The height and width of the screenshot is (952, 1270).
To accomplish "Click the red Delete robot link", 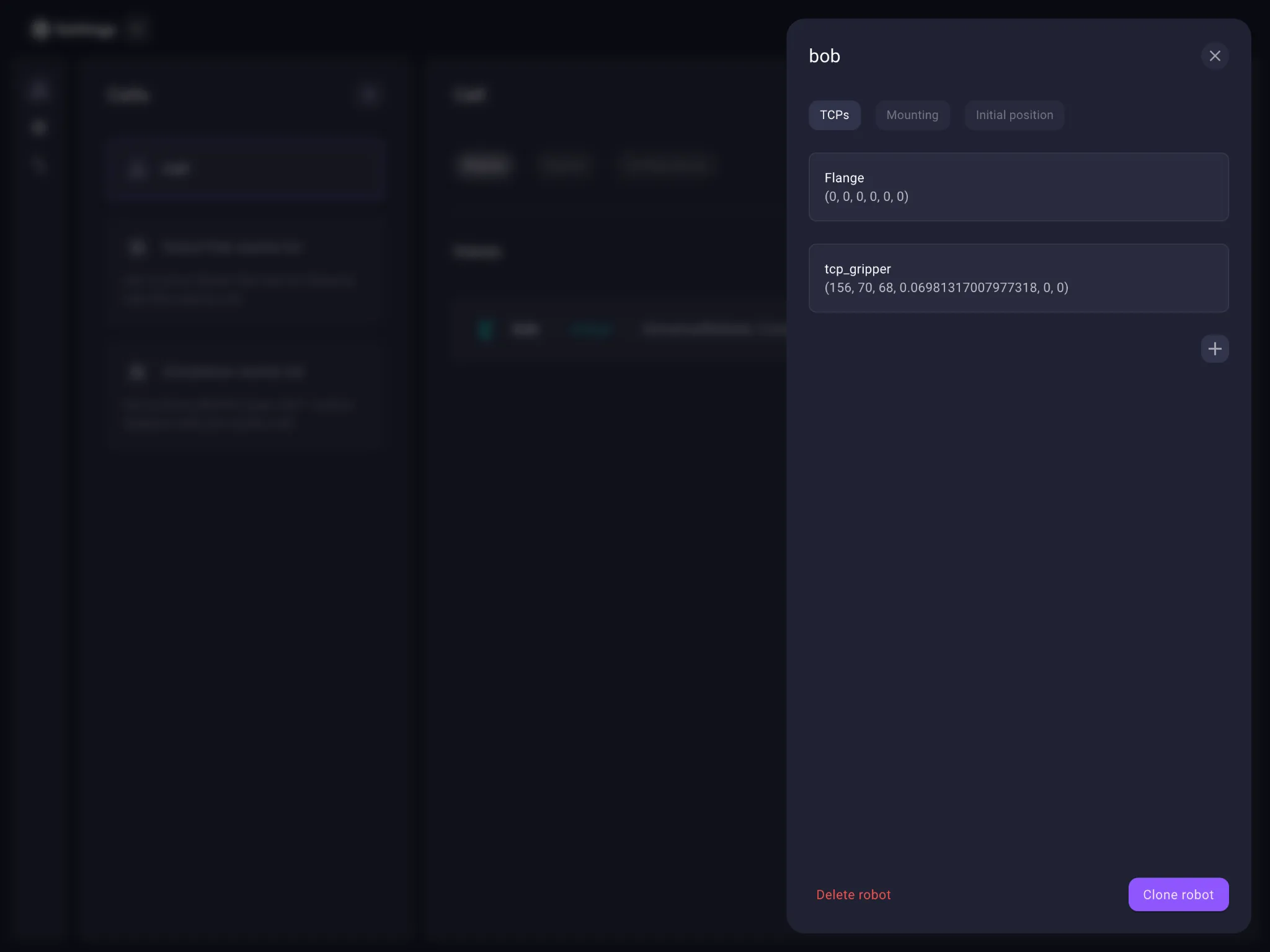I will [853, 894].
